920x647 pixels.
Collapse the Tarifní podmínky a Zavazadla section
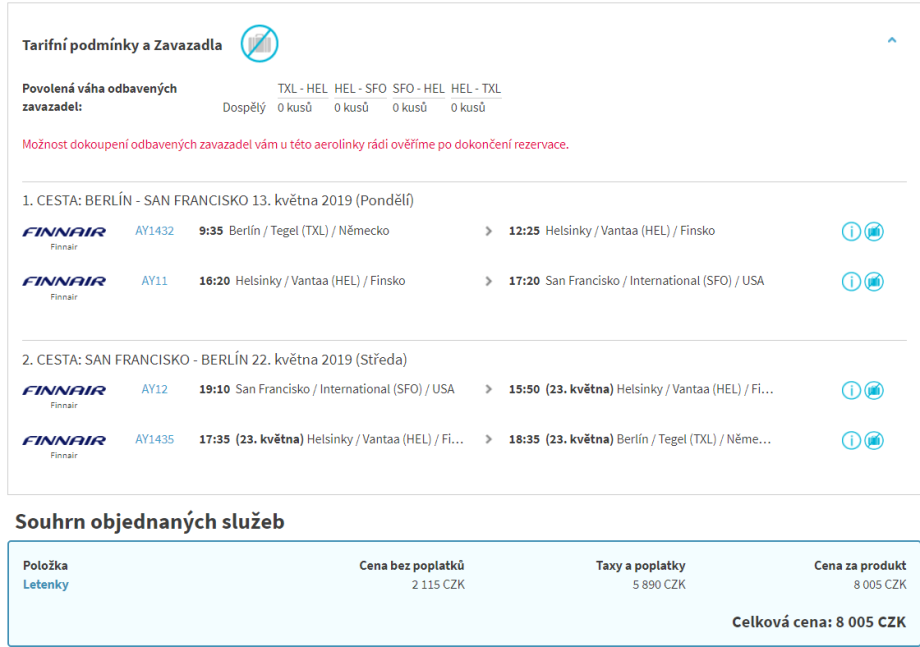891,41
